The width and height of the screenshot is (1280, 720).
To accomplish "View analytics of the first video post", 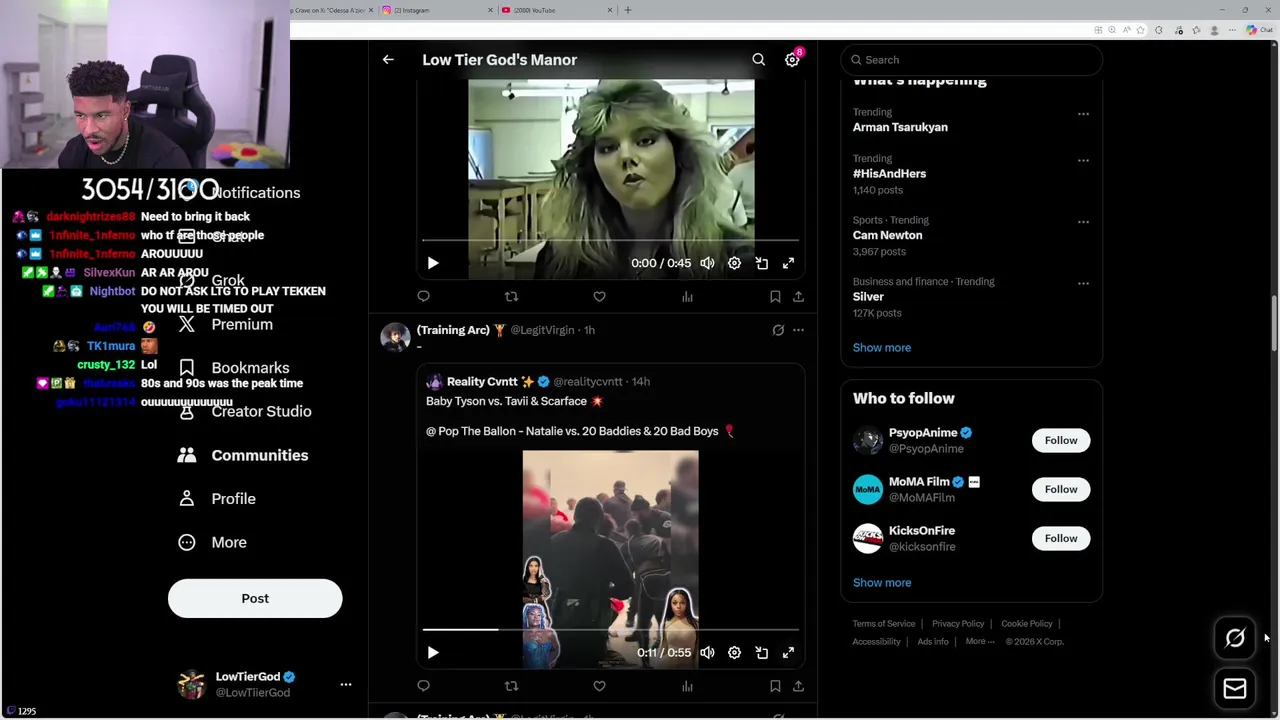I will 687,296.
